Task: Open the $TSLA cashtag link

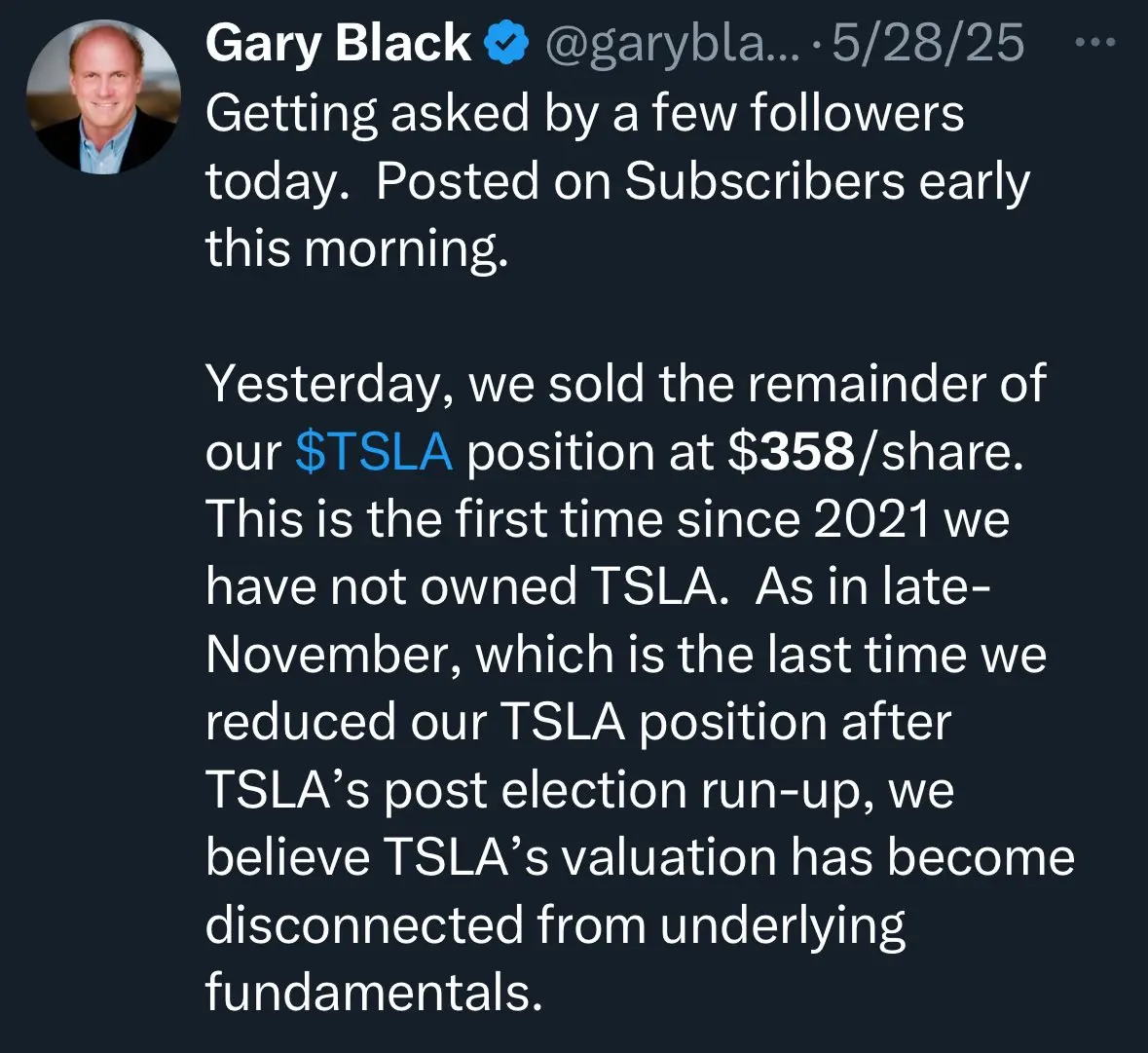Action: tap(374, 451)
